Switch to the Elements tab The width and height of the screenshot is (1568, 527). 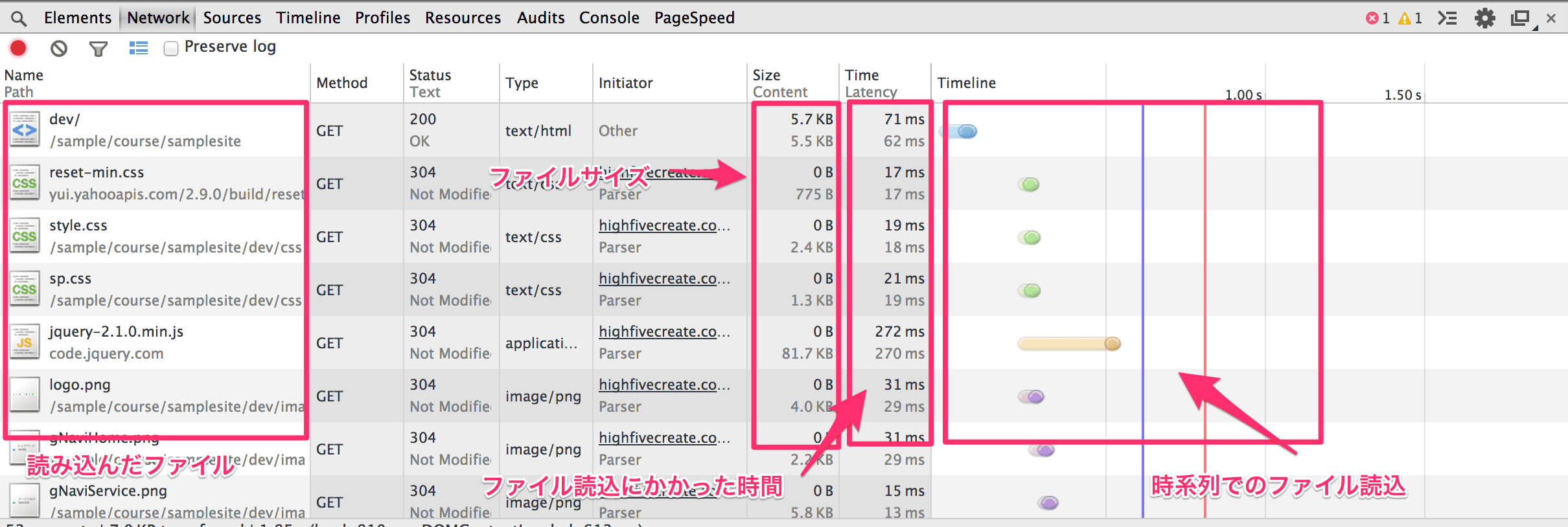pyautogui.click(x=78, y=17)
